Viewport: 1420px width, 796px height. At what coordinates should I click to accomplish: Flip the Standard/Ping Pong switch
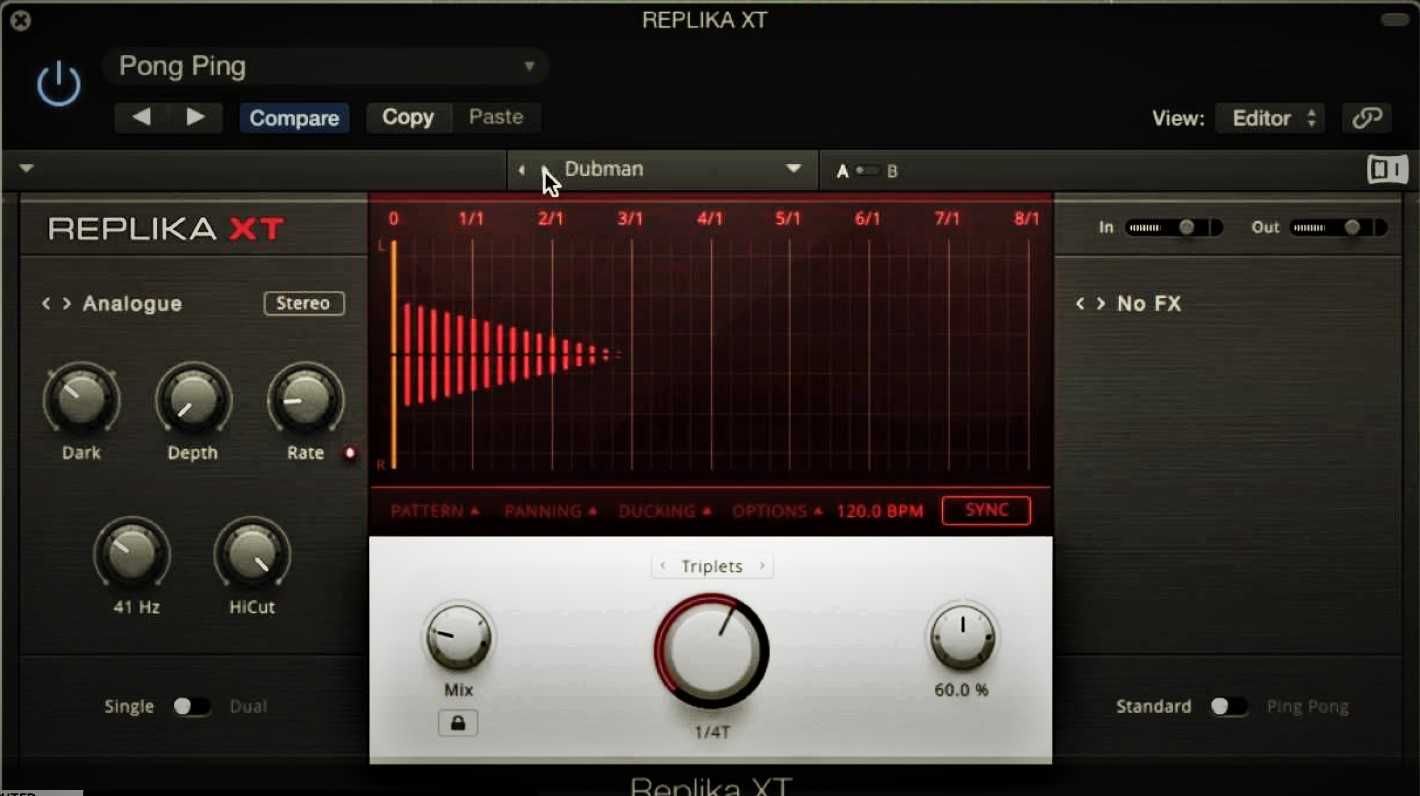click(x=1229, y=707)
